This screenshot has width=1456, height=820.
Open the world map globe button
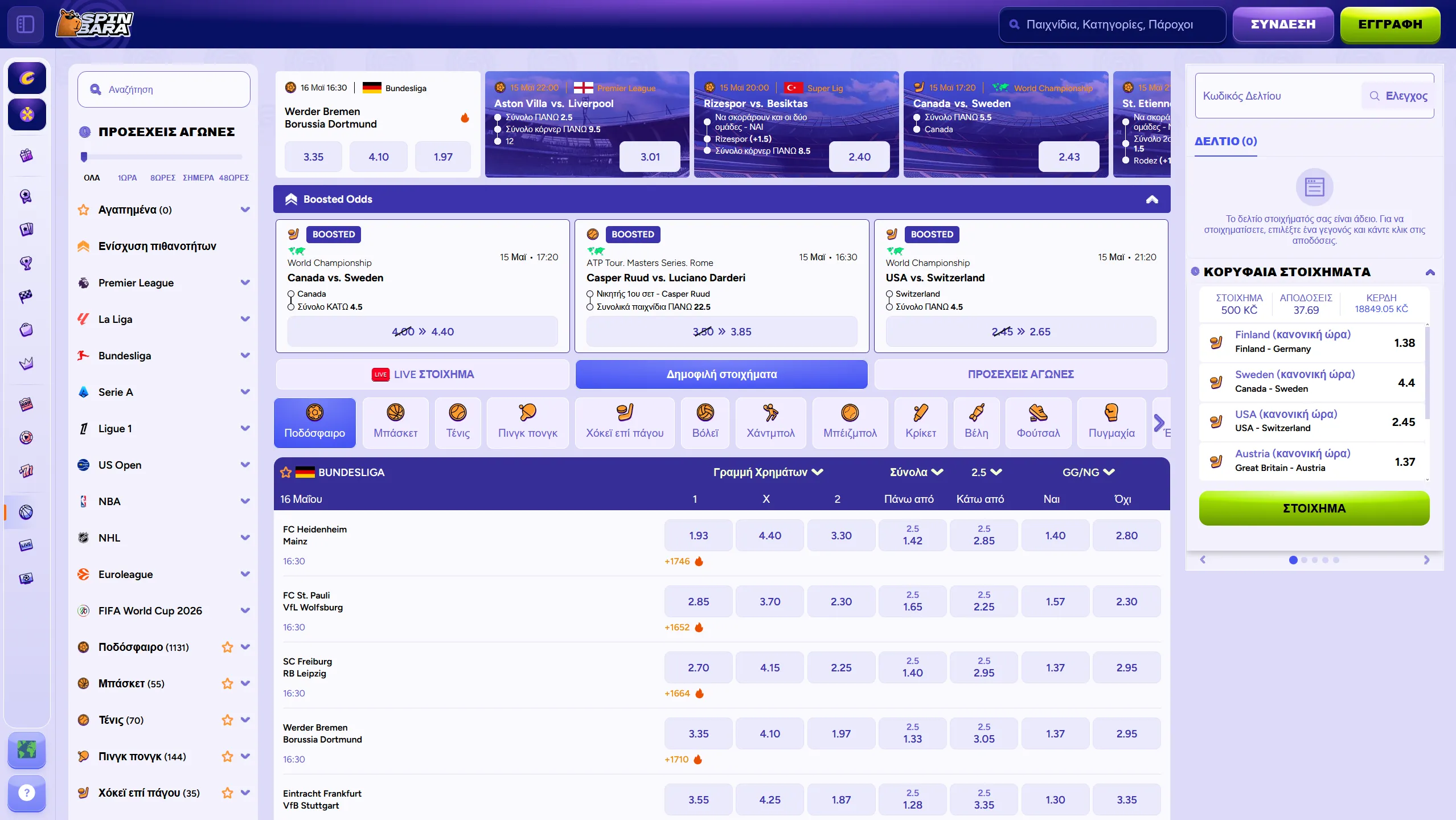27,749
